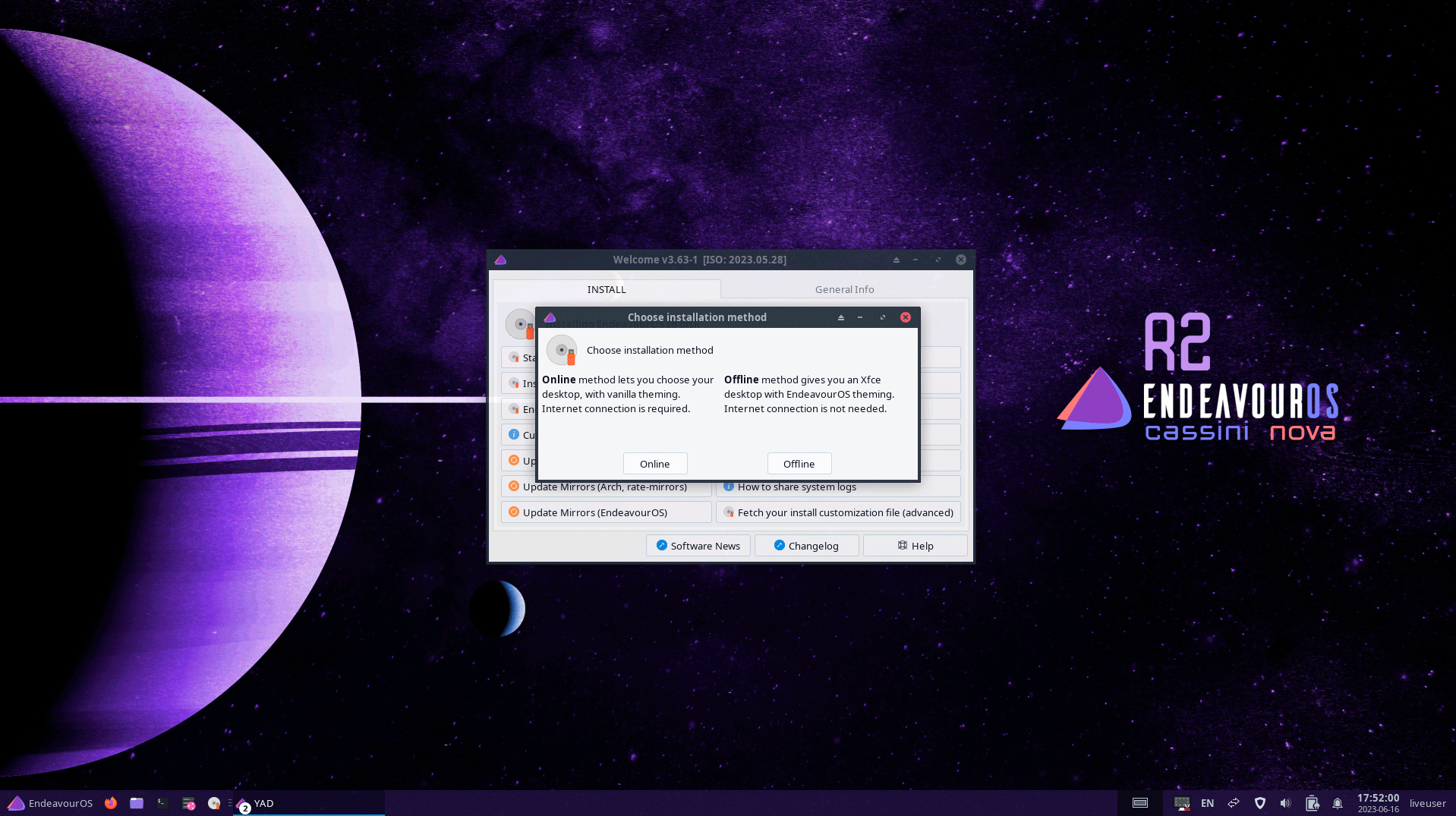Switch to the INSTALL tab in Welcome window
The width and height of the screenshot is (1456, 816).
[x=607, y=289]
